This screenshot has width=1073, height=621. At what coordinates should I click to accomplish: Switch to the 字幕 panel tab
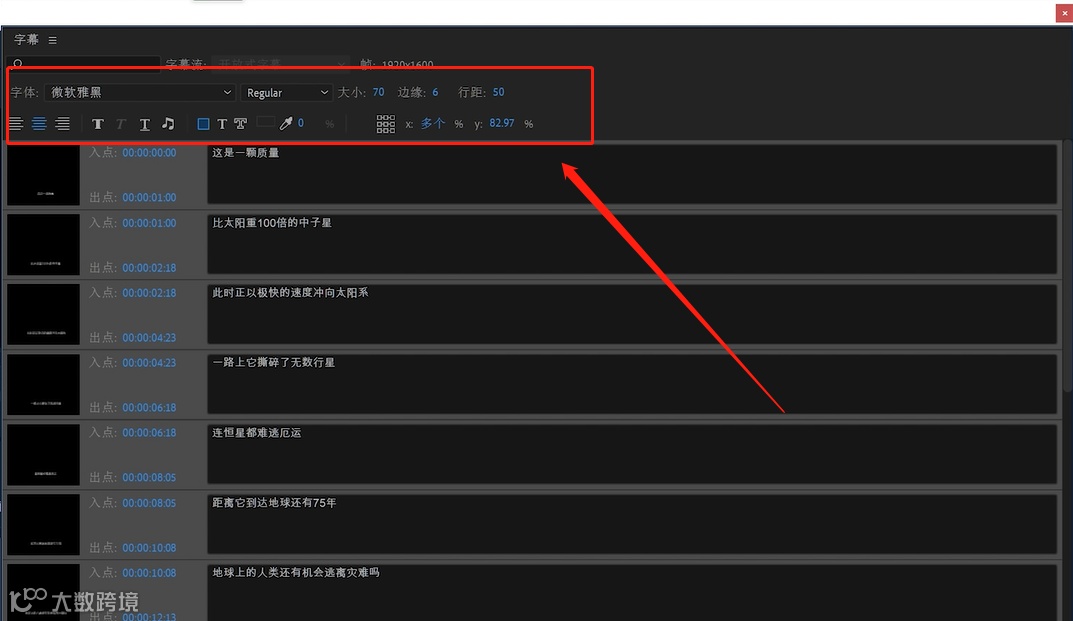point(27,40)
